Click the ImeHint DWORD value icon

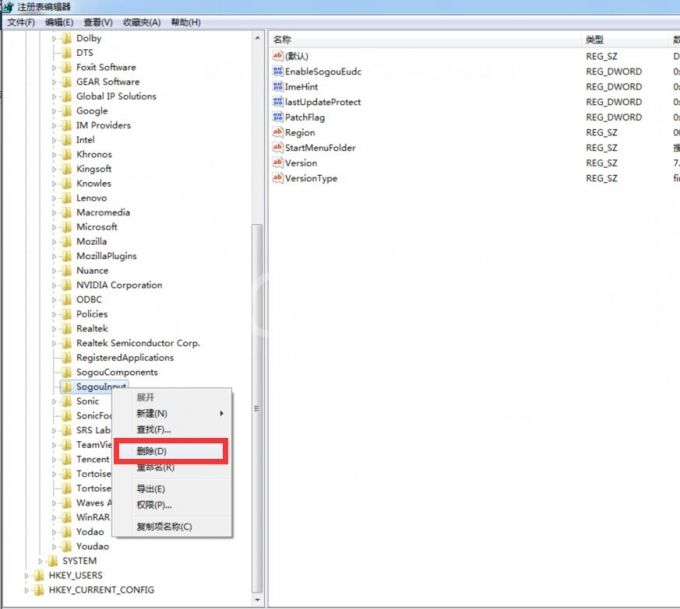point(278,86)
